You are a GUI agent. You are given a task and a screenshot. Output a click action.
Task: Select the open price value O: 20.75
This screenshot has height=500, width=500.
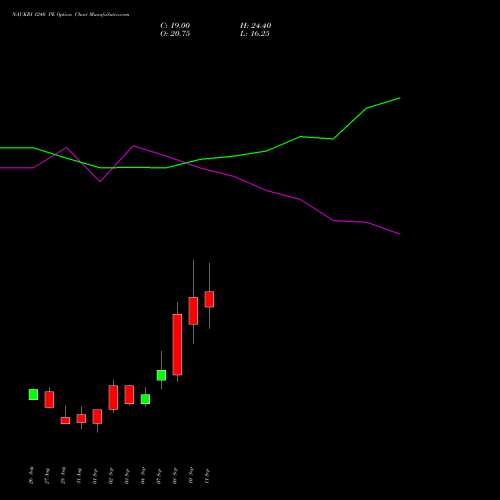(x=175, y=34)
